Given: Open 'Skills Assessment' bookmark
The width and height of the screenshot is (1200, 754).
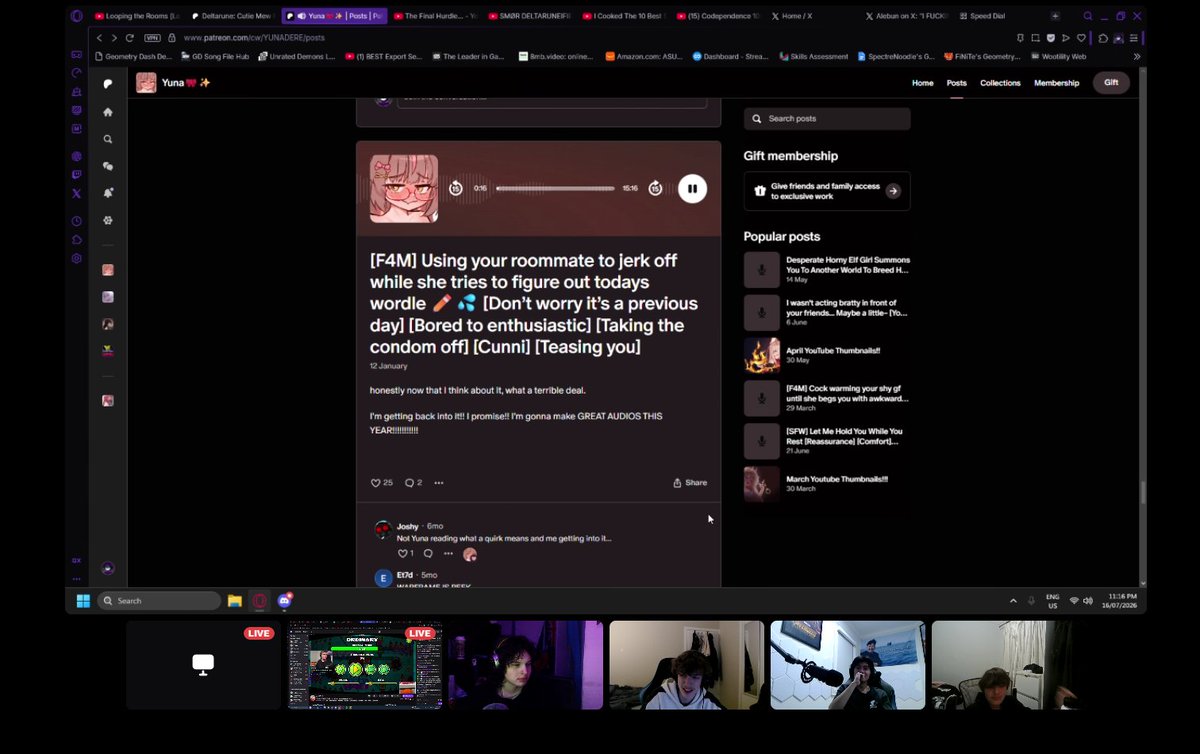Looking at the screenshot, I should [x=815, y=57].
